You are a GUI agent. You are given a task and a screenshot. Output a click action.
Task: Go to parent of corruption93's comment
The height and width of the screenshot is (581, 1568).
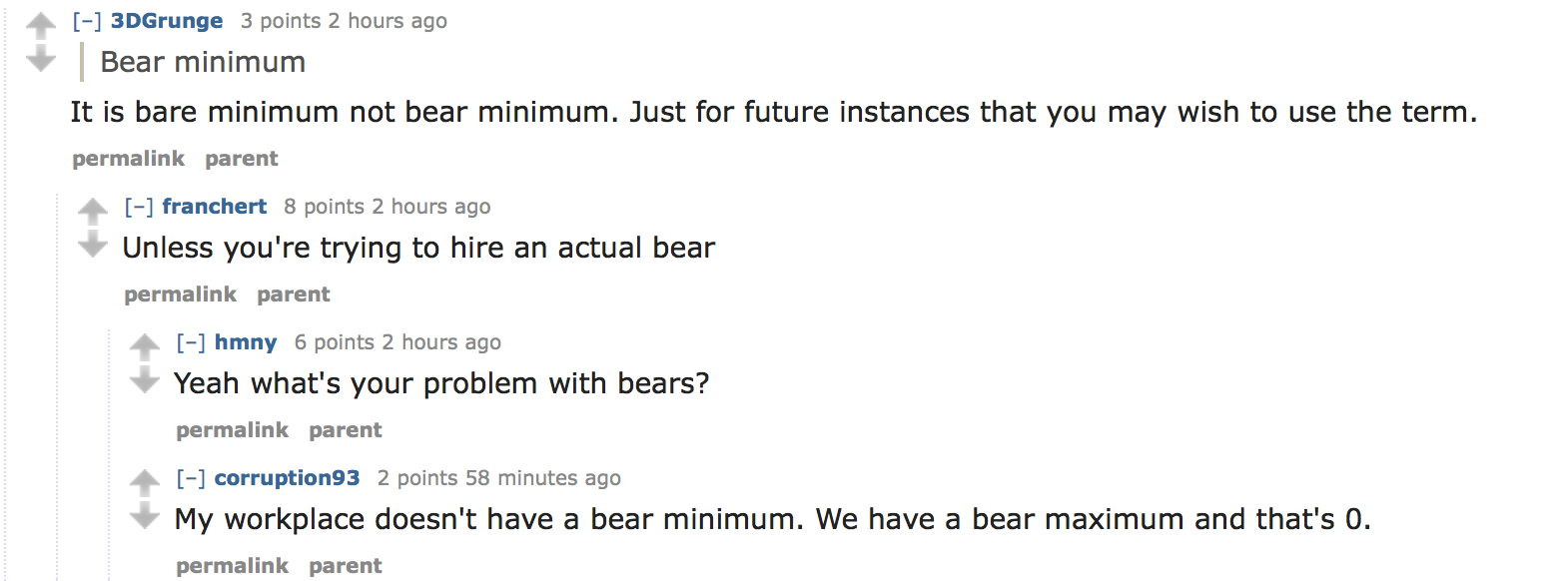coord(346,566)
